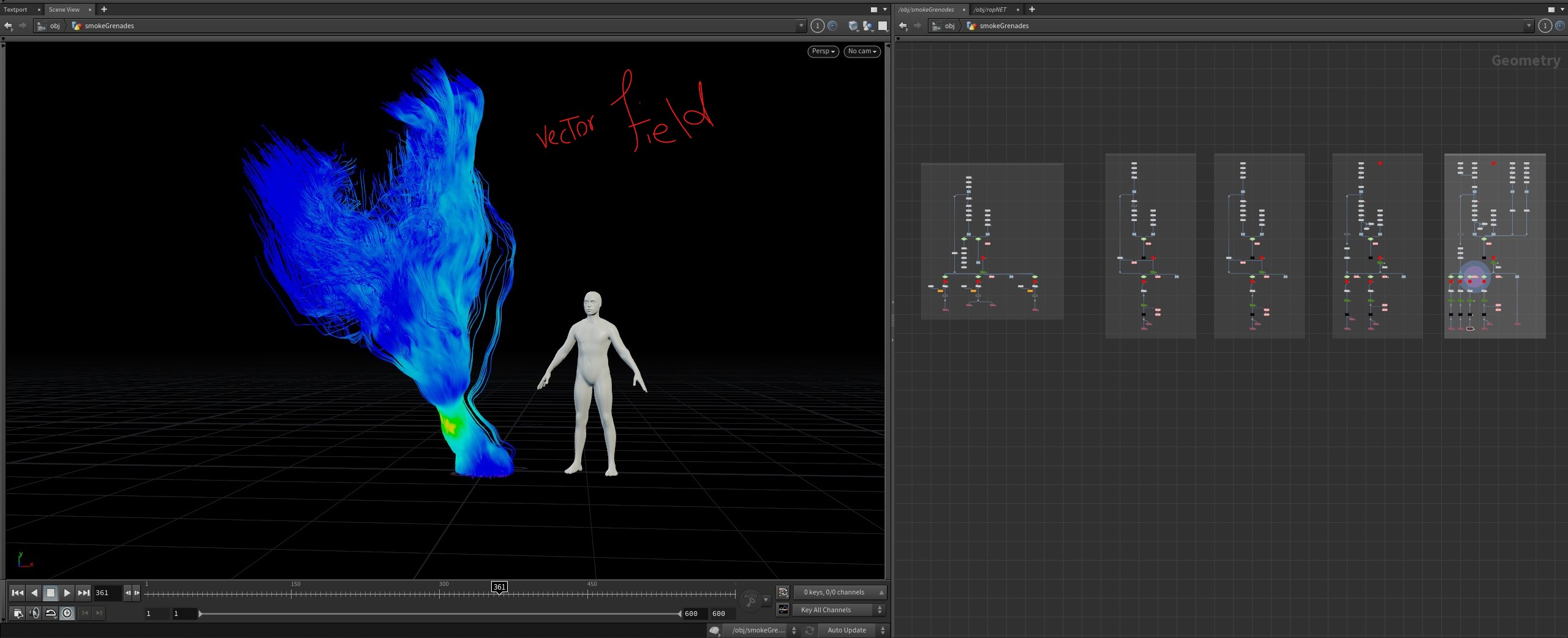
Task: Toggle the real-time playback clock icon
Action: [x=67, y=613]
